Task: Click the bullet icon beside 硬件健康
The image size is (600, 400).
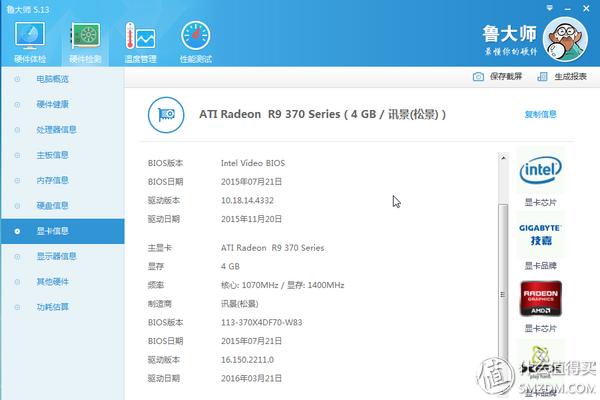Action: [x=17, y=104]
